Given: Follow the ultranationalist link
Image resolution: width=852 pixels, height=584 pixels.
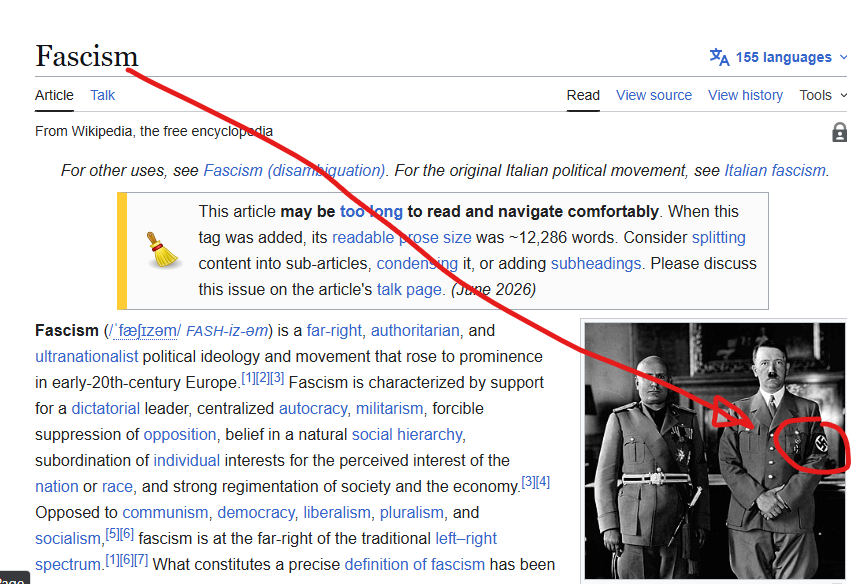Looking at the screenshot, I should click(x=86, y=356).
